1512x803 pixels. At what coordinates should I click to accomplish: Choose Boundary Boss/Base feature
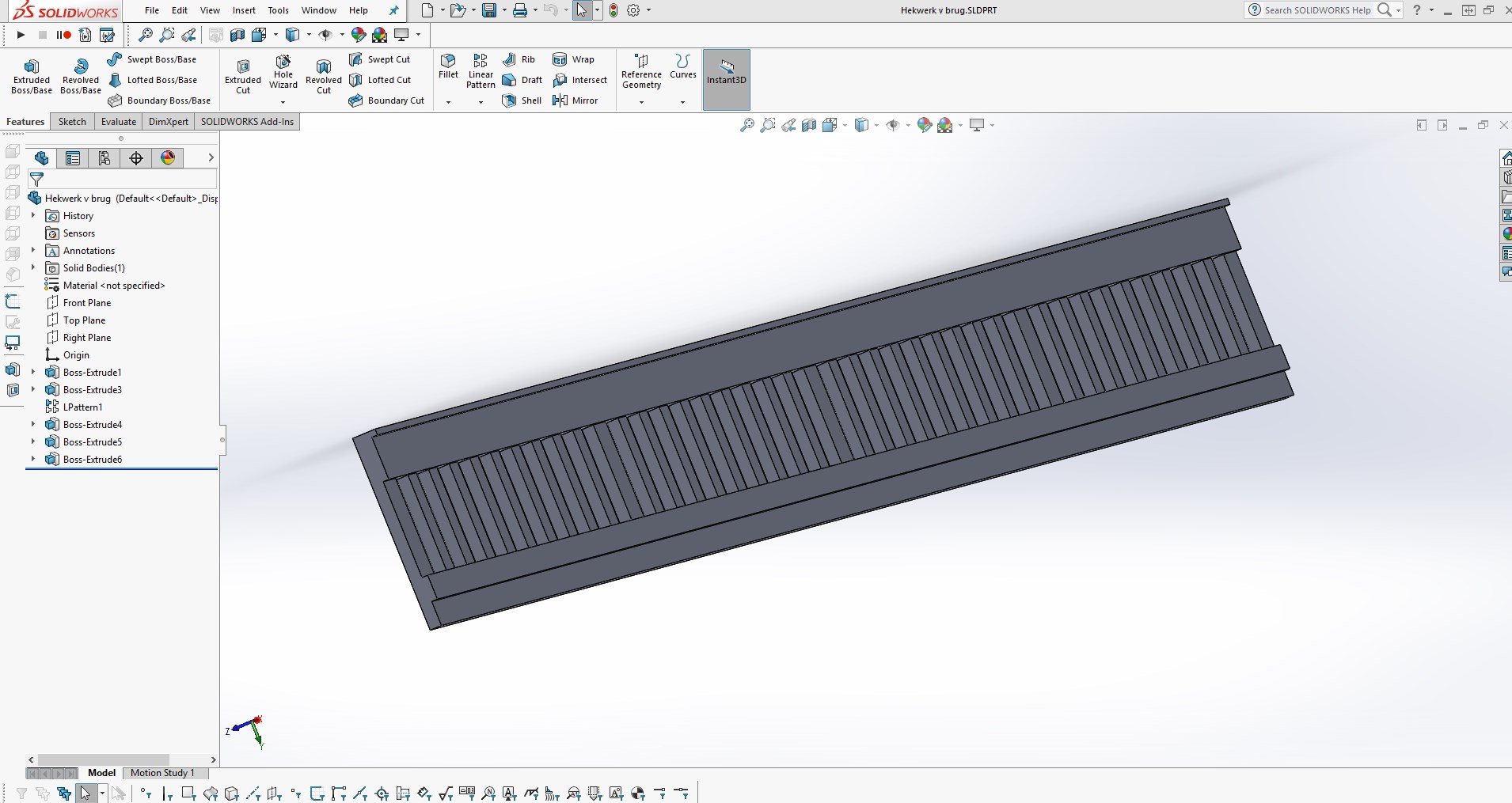[x=159, y=100]
